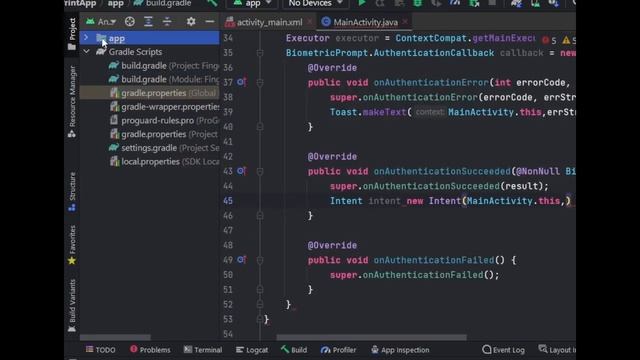Viewport: 640px width, 360px height.
Task: Click the yellow warning count indicator
Action: point(569,40)
